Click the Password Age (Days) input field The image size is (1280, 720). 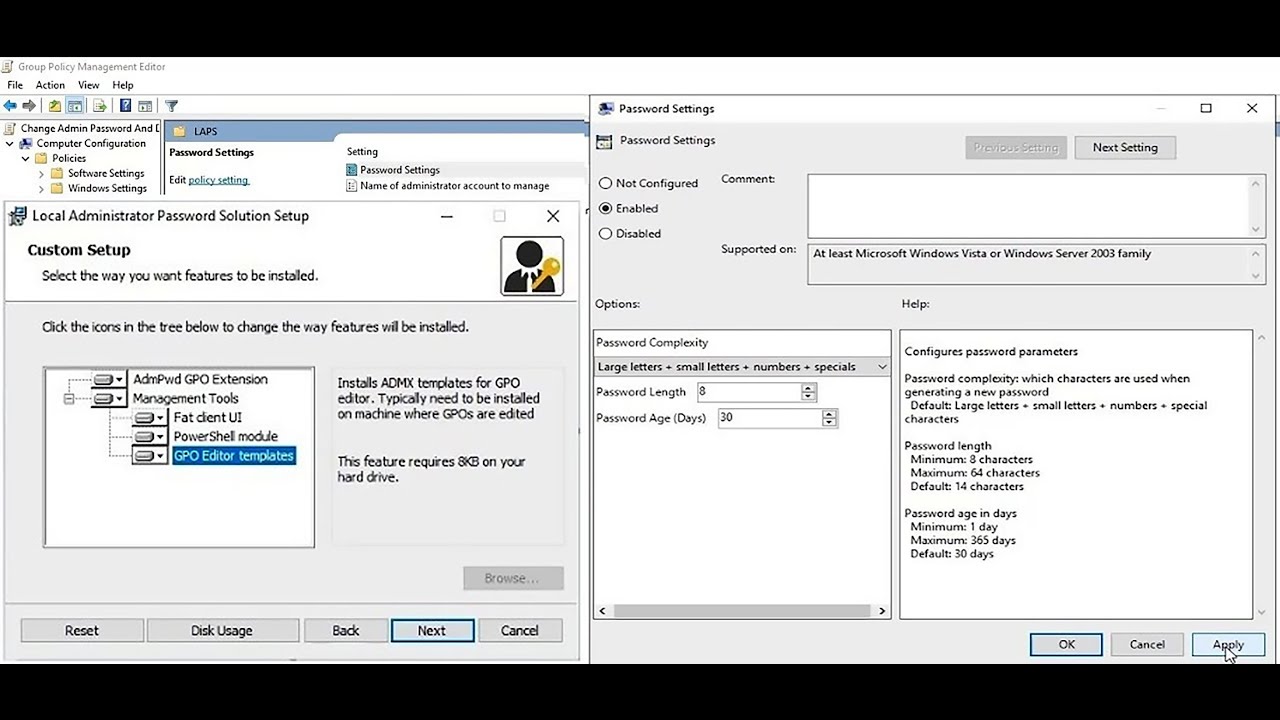click(x=769, y=418)
